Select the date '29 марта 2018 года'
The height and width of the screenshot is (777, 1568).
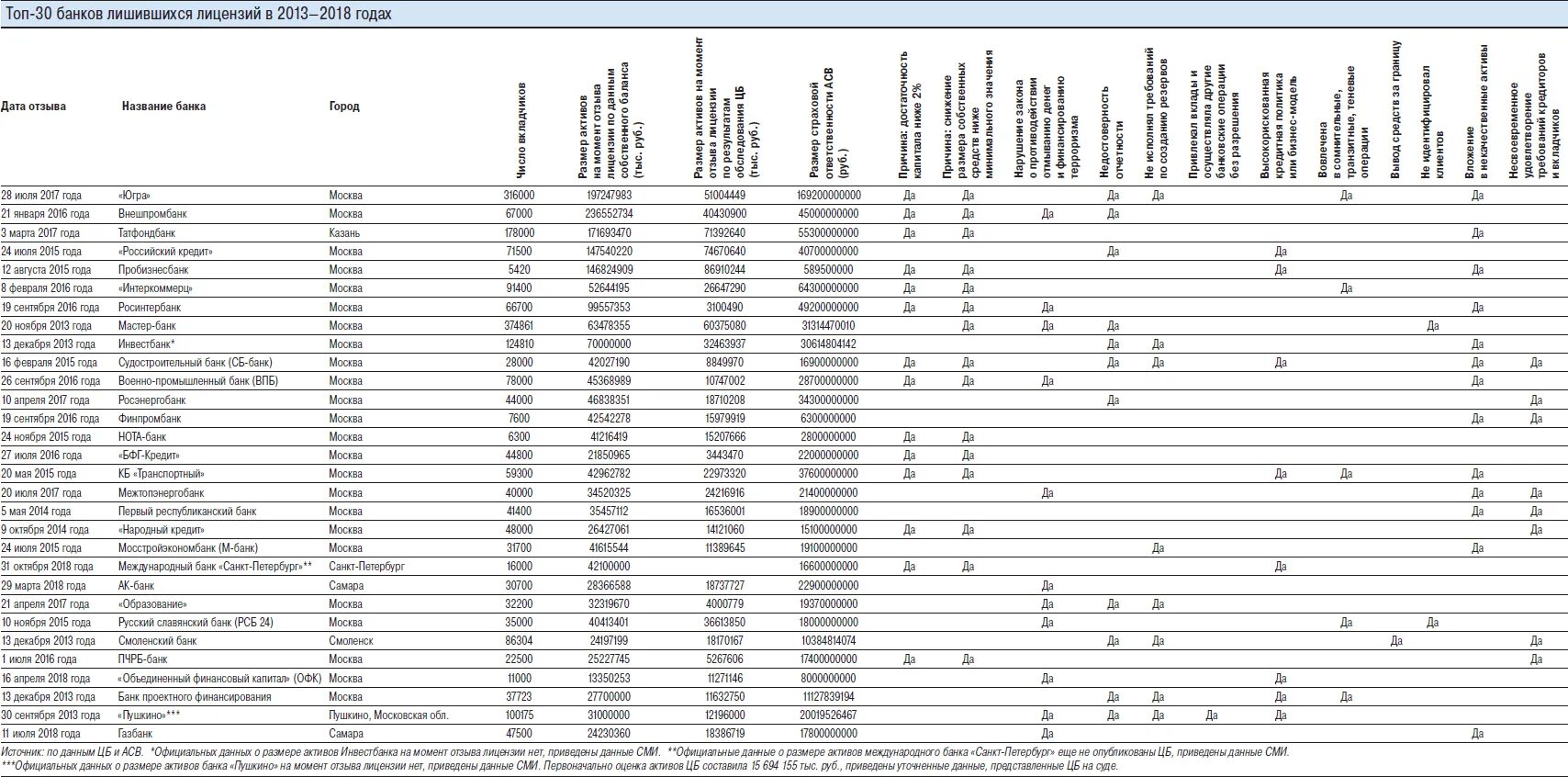pos(44,586)
